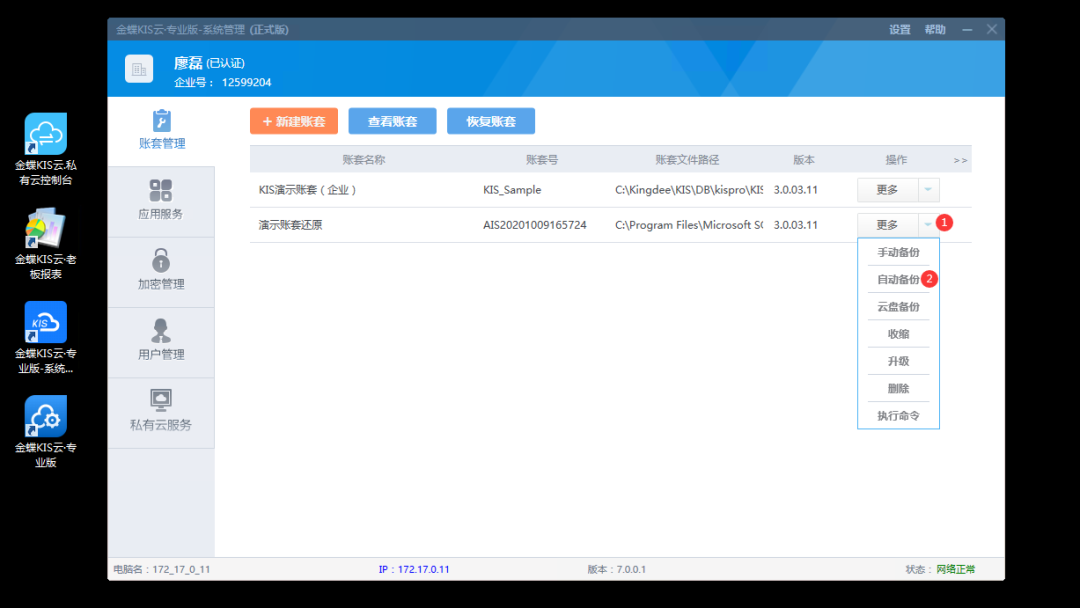Viewport: 1080px width, 608px height.
Task: Click the C:\Kingdee\KIS\DB path cell
Action: point(689,190)
